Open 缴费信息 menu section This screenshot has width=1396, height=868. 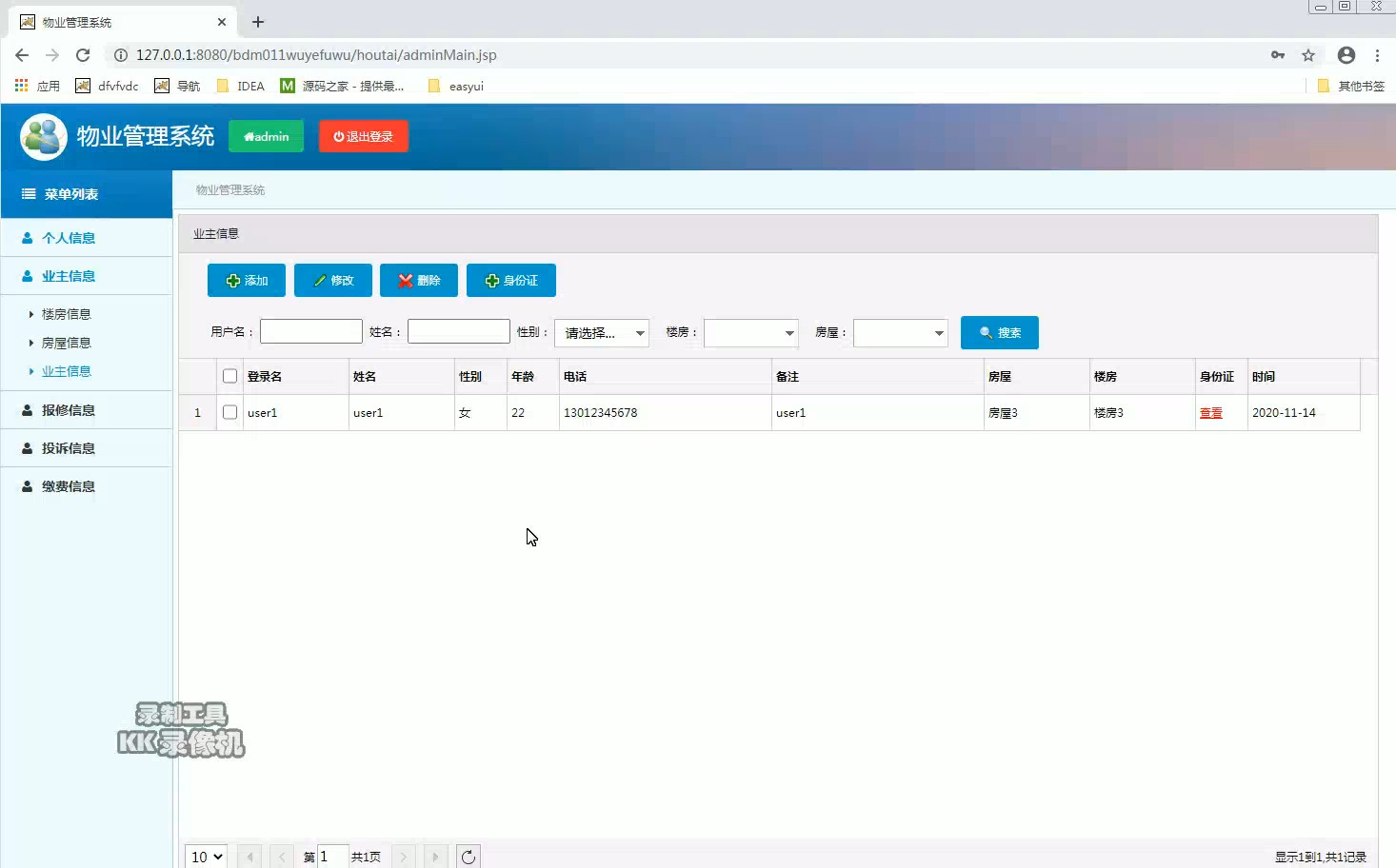coord(86,486)
